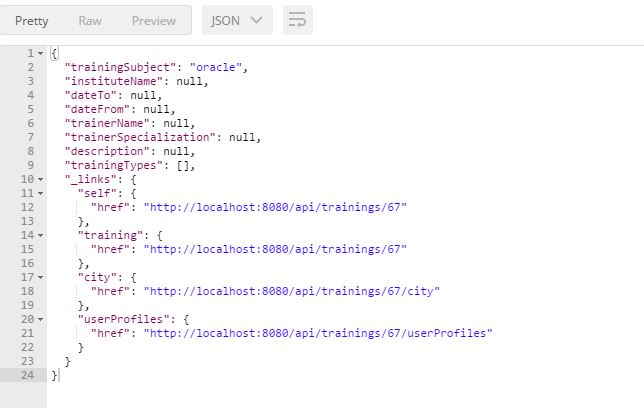Click line number 9 in the gutter
This screenshot has width=644, height=408.
pos(31,165)
